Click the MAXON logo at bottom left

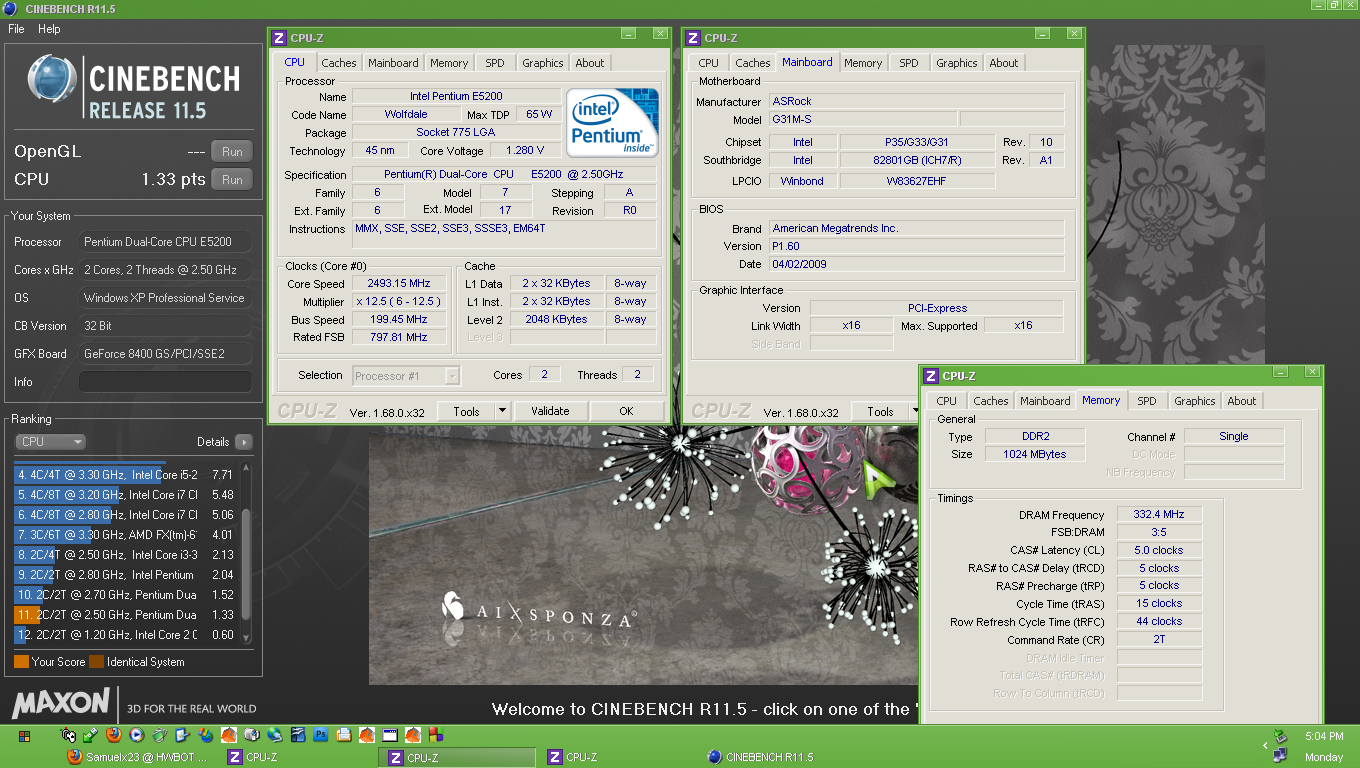pyautogui.click(x=60, y=703)
